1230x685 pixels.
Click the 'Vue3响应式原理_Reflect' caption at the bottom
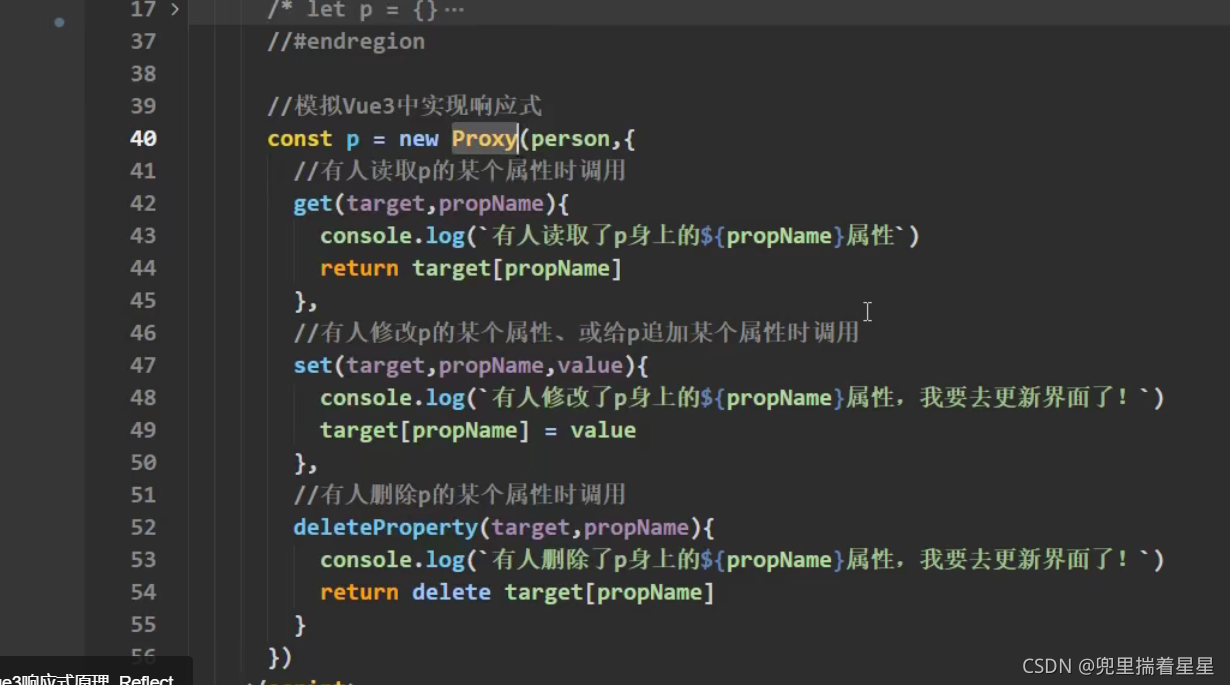point(88,678)
